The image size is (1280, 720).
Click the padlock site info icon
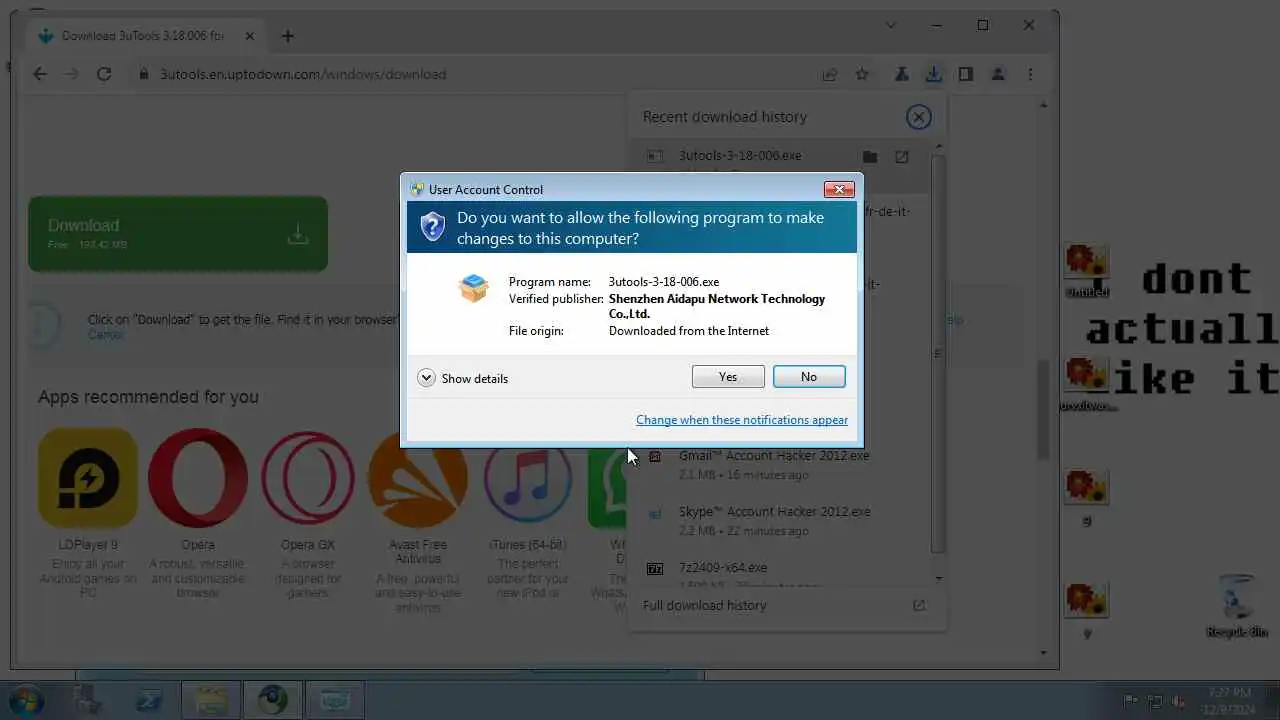143,74
